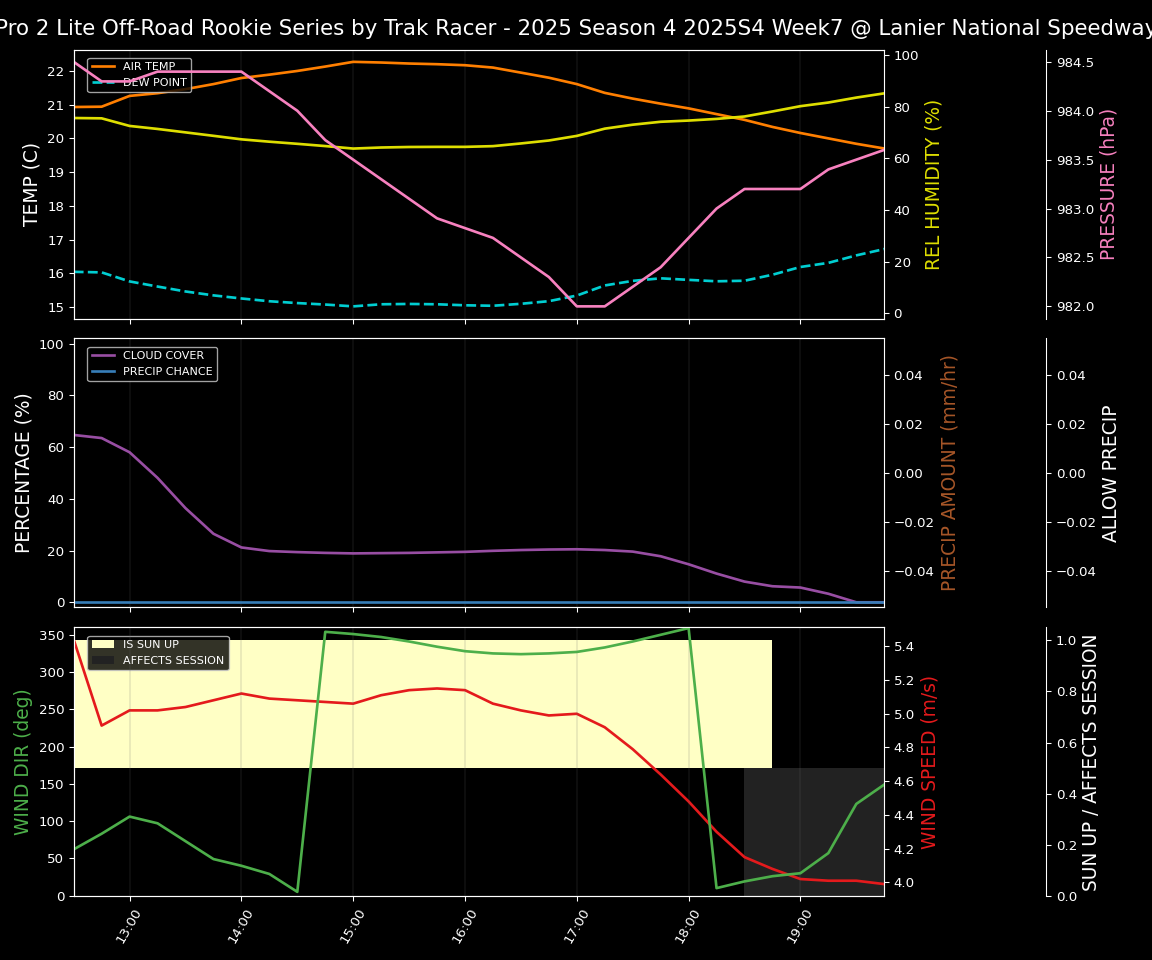
Task: Click the chart title mentioning Lanier National Speedway
Action: (576, 28)
